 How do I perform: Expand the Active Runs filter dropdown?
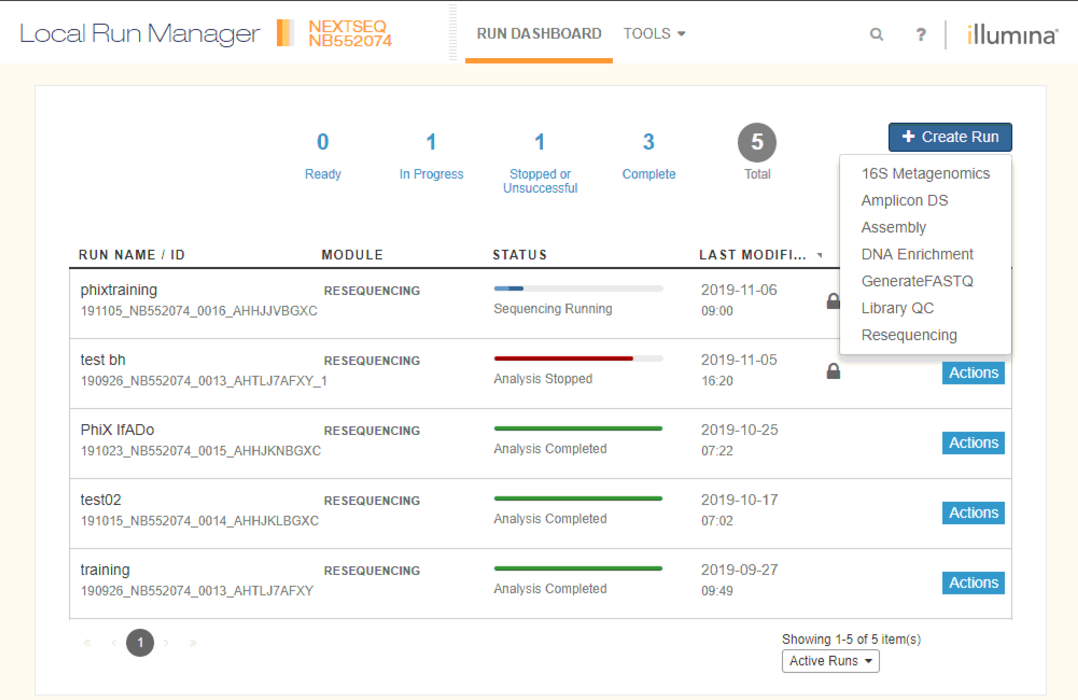pos(830,661)
